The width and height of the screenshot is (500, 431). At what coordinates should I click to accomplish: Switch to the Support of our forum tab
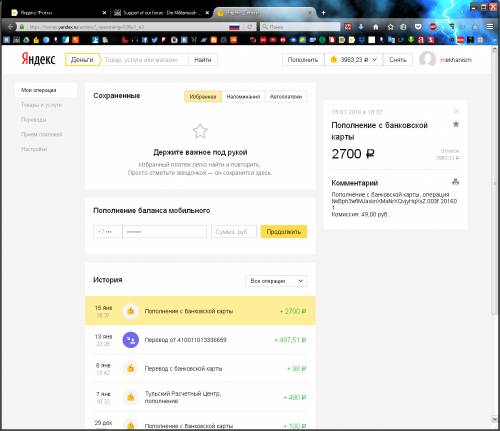tap(161, 13)
